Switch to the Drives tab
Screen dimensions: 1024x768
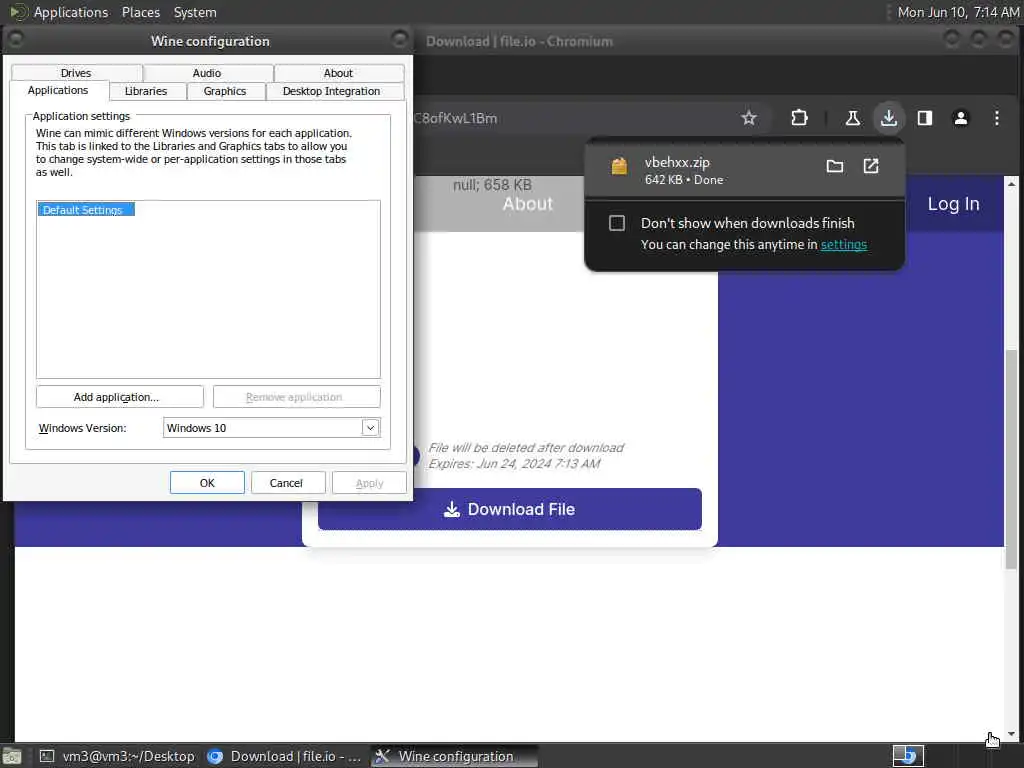click(x=76, y=73)
